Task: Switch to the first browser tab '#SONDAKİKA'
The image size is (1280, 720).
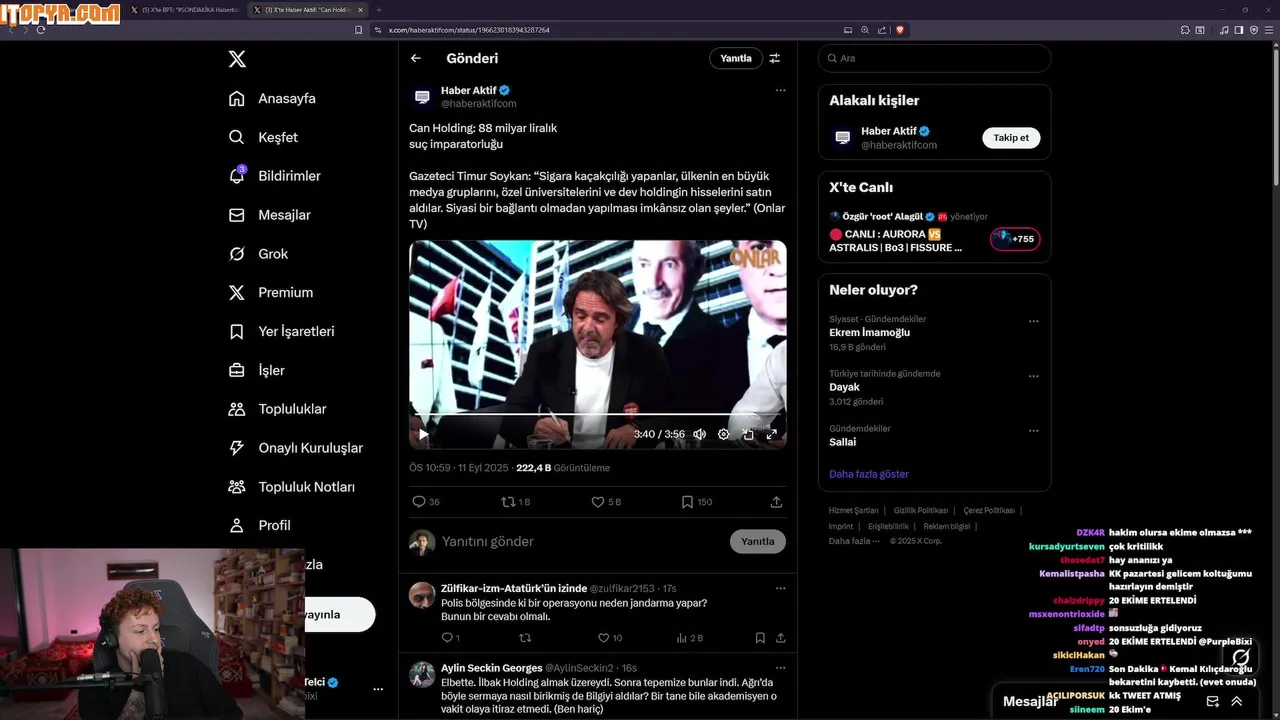Action: (186, 10)
